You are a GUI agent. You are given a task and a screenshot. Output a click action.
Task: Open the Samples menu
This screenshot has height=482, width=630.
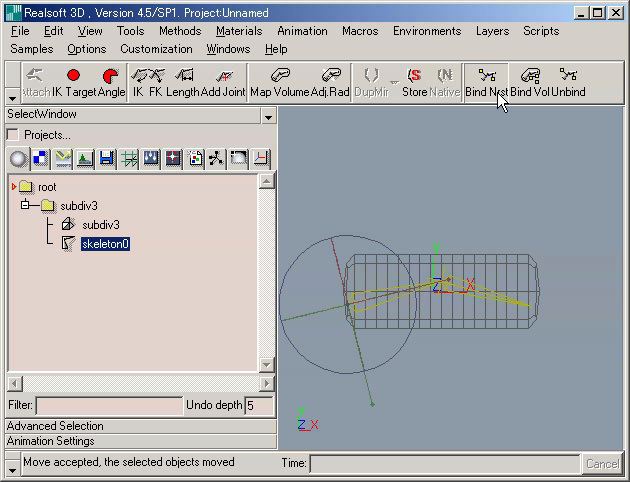[32, 49]
